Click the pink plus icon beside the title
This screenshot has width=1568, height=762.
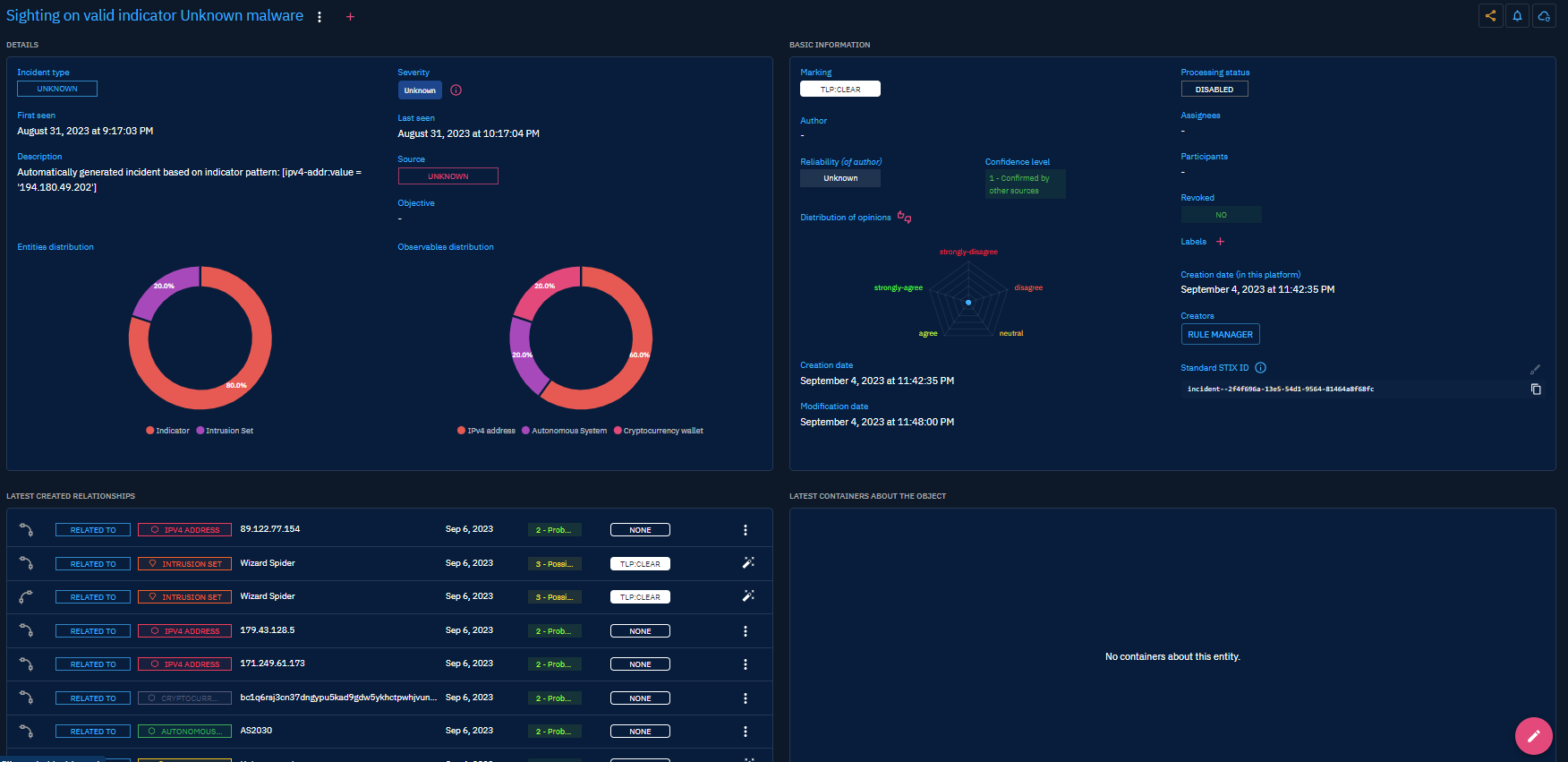coord(350,17)
